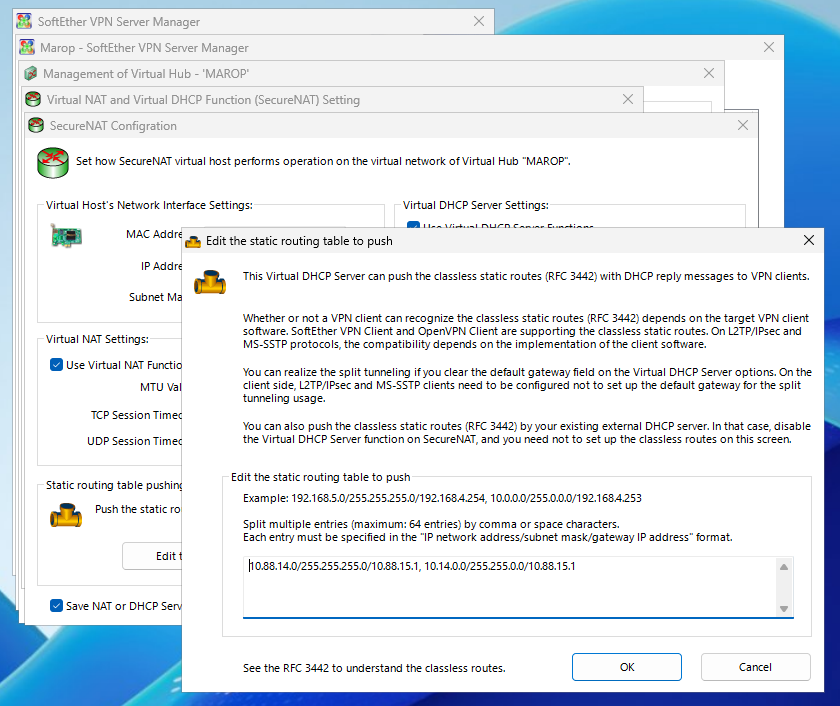Click the SecureNAT Configuration title bar icon
Screen dimensions: 840x706
[x=36, y=125]
